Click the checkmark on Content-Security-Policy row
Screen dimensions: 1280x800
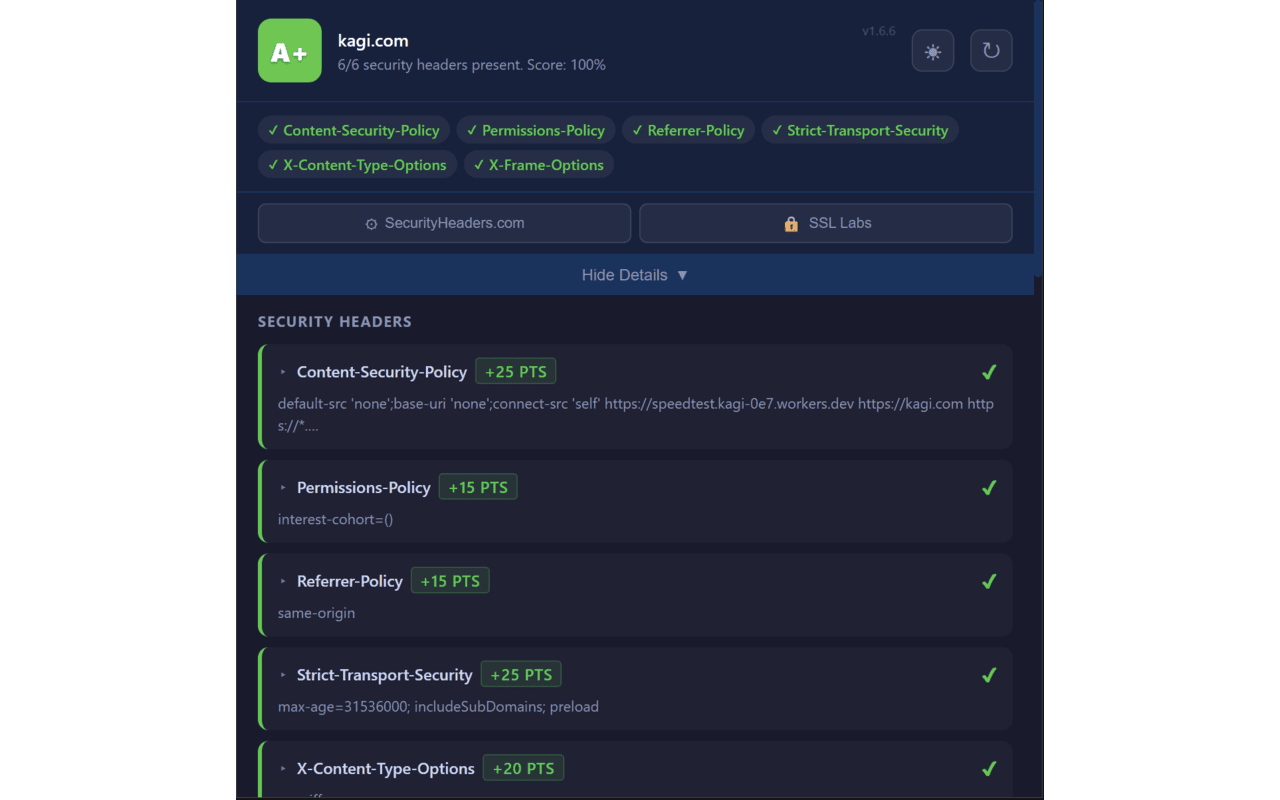[x=989, y=372]
